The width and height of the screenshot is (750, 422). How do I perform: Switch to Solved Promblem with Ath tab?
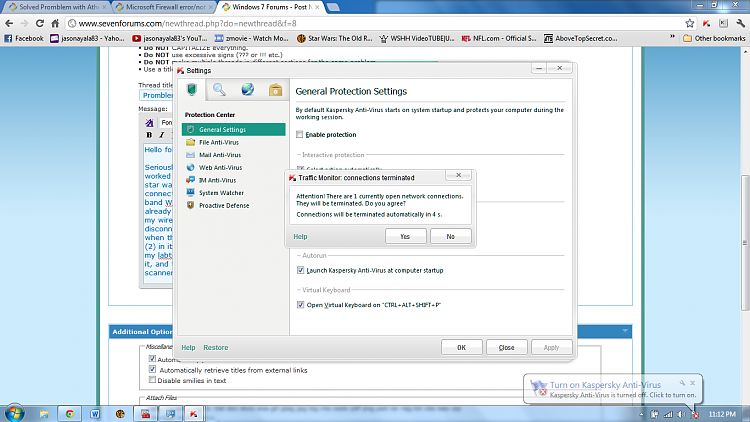56,7
